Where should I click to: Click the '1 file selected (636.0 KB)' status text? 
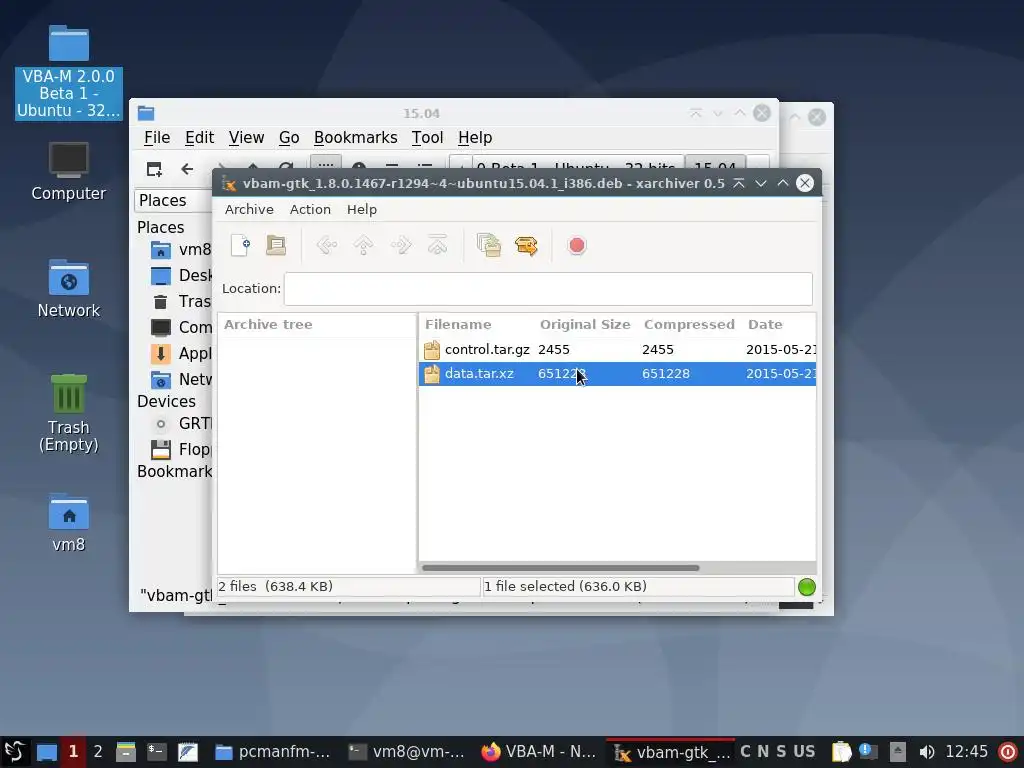(x=565, y=586)
